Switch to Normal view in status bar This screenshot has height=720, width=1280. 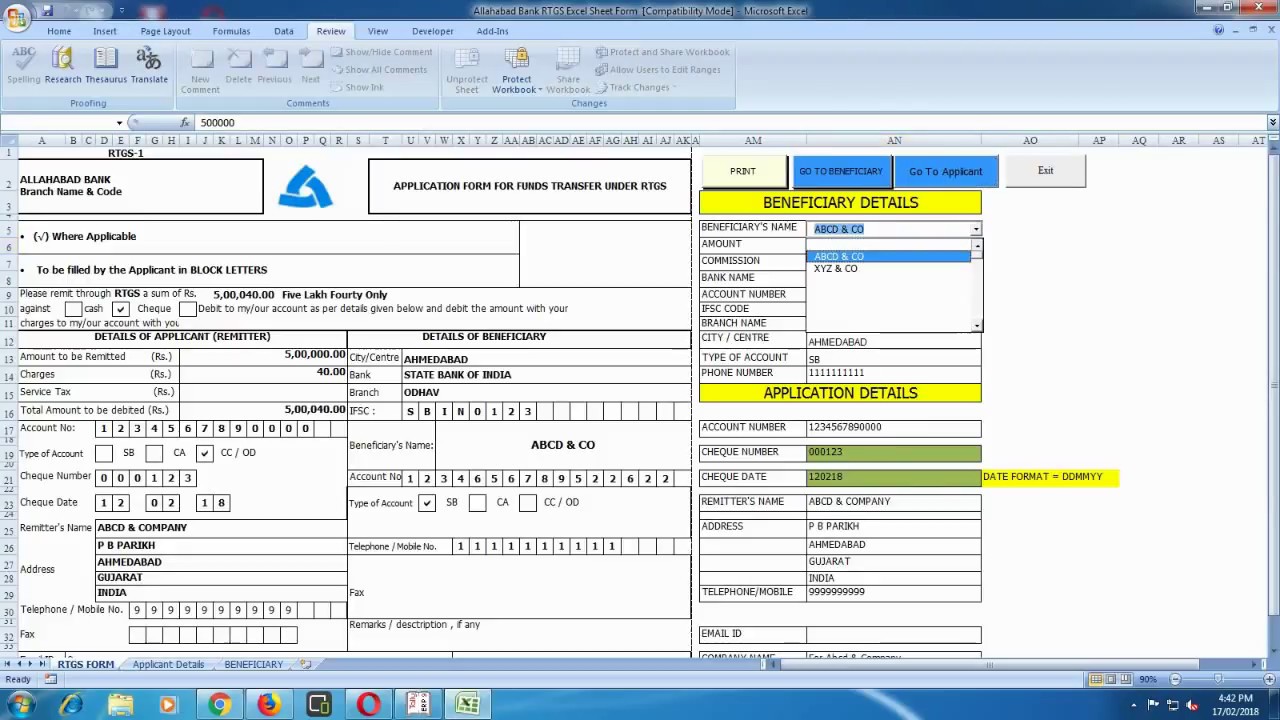click(x=1097, y=680)
